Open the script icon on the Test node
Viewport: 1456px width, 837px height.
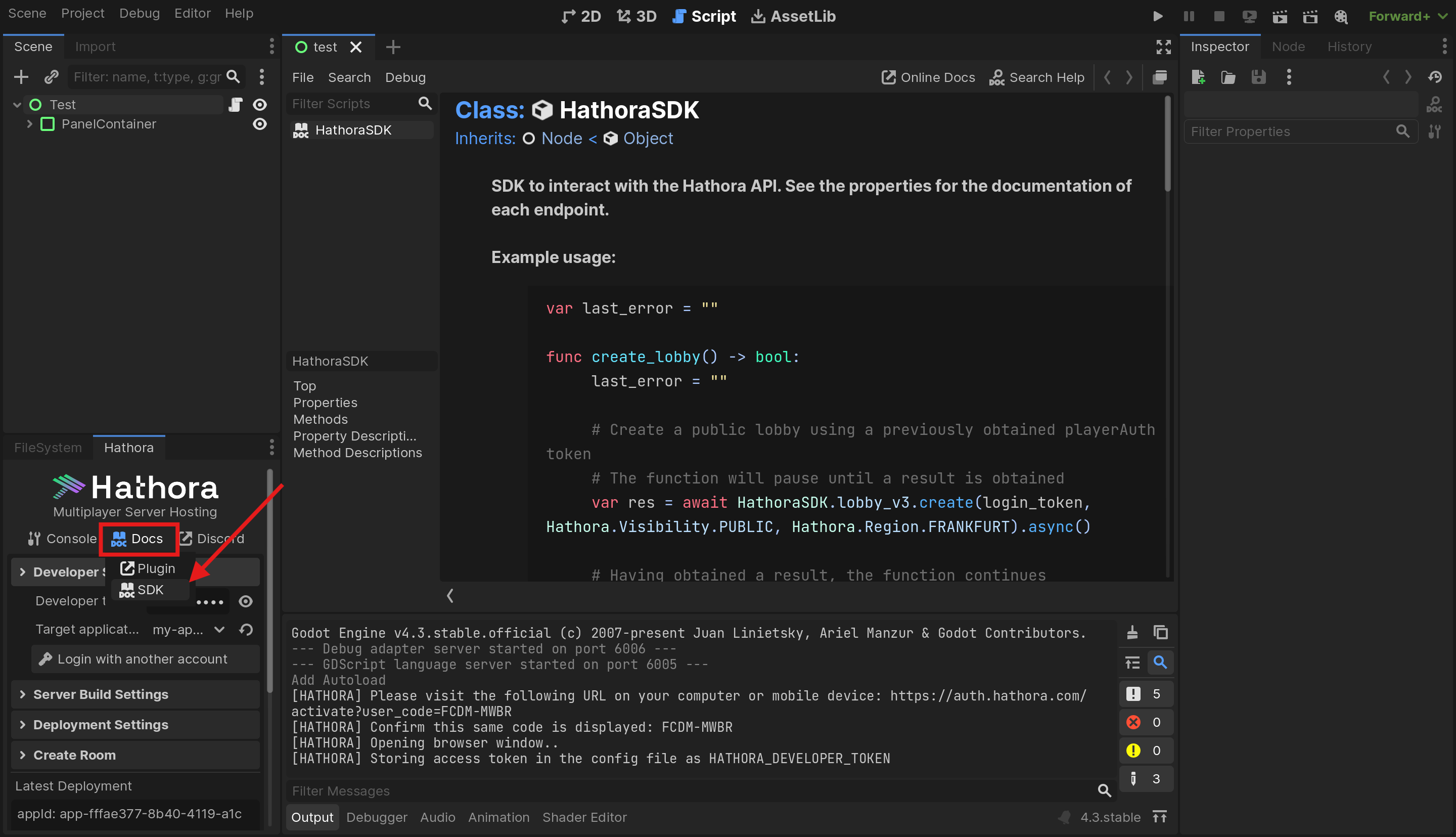pos(235,105)
